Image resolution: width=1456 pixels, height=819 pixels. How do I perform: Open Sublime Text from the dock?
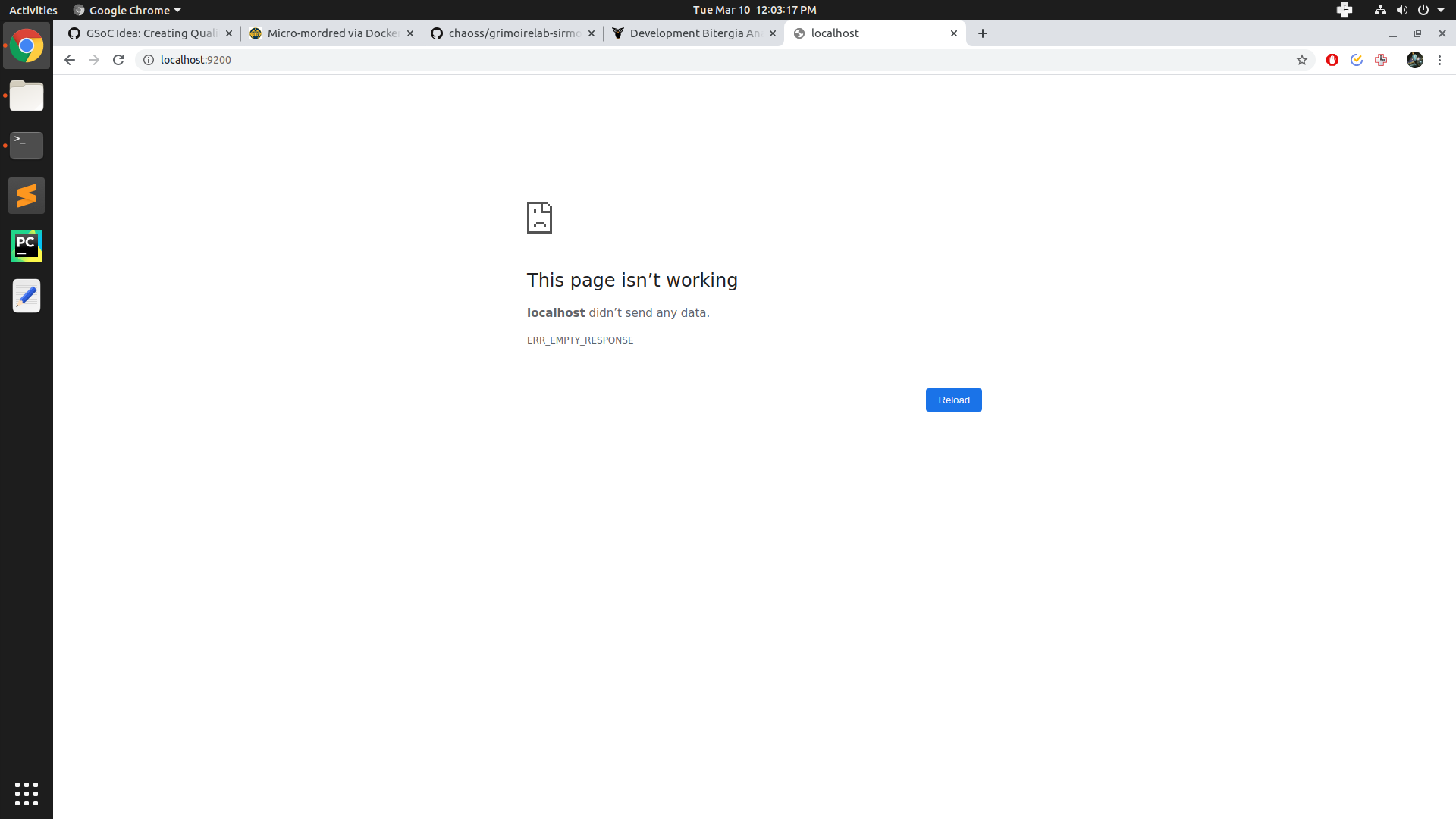pos(27,196)
